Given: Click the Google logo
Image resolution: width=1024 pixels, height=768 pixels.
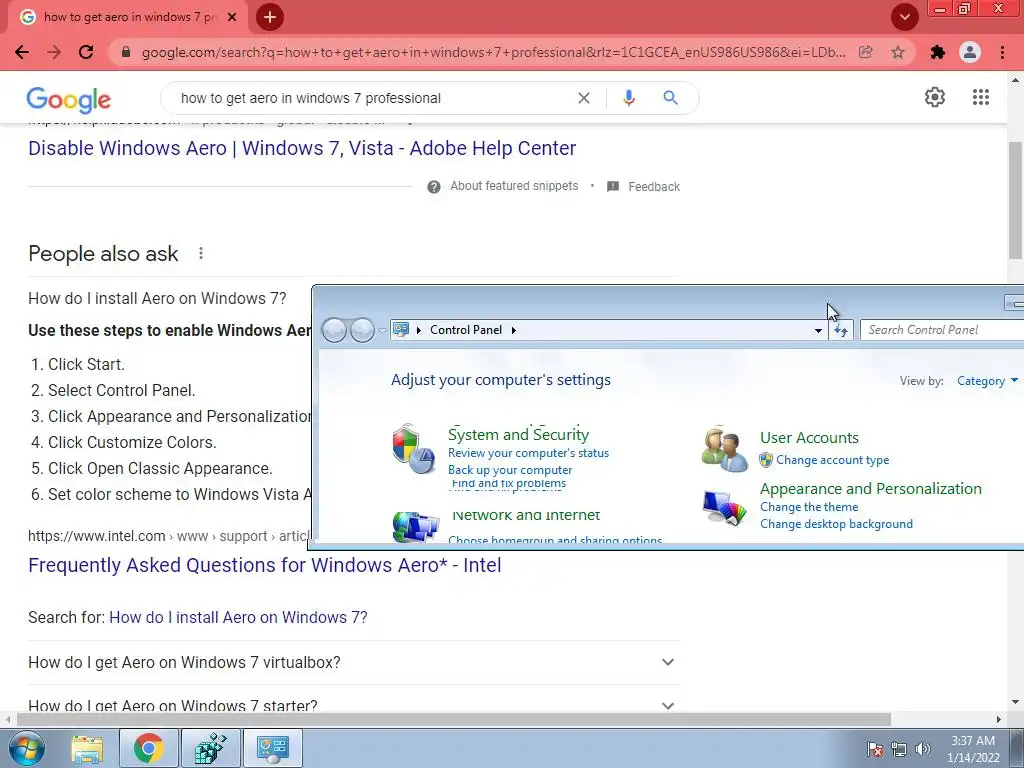Looking at the screenshot, I should tap(69, 99).
